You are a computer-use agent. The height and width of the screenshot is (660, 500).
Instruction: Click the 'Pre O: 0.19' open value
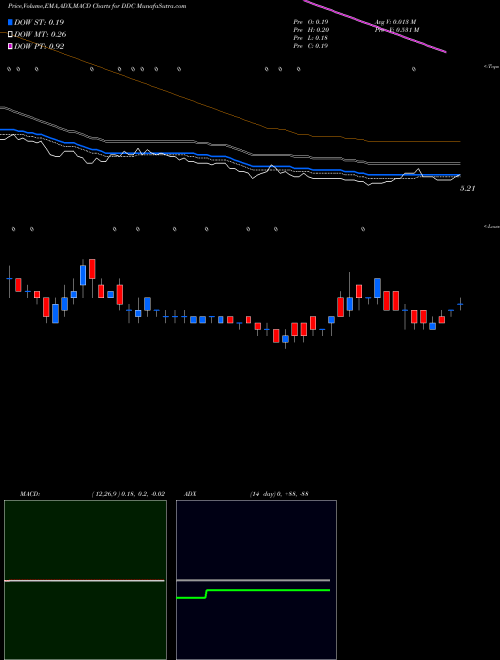pyautogui.click(x=311, y=21)
